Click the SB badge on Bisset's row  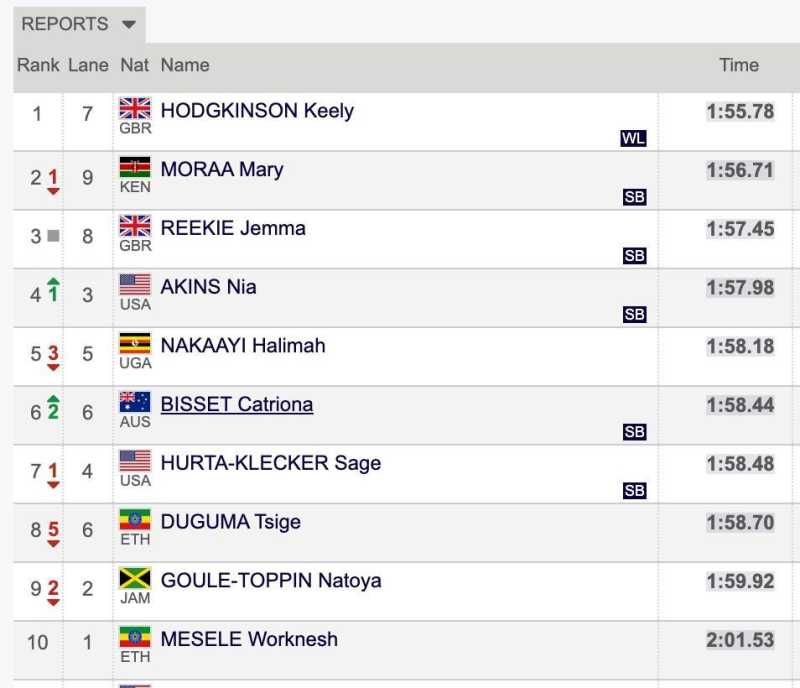click(x=634, y=432)
